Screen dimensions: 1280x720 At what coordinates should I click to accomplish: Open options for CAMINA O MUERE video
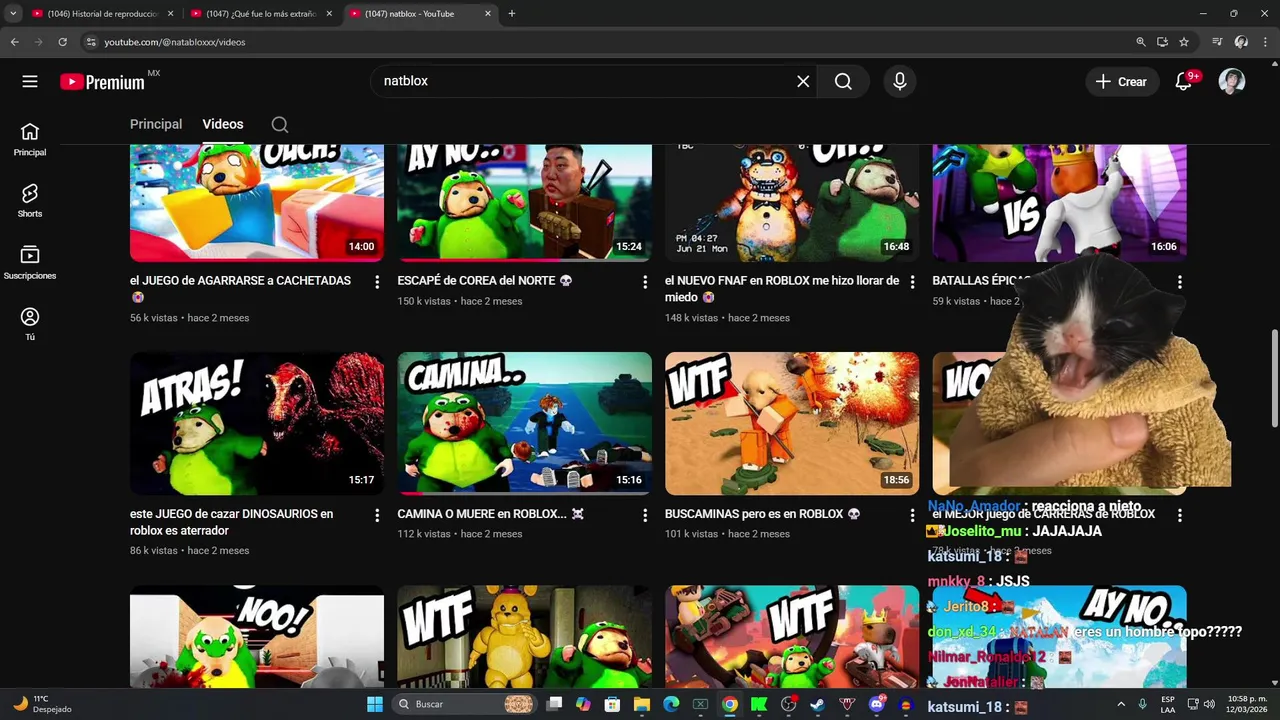645,516
